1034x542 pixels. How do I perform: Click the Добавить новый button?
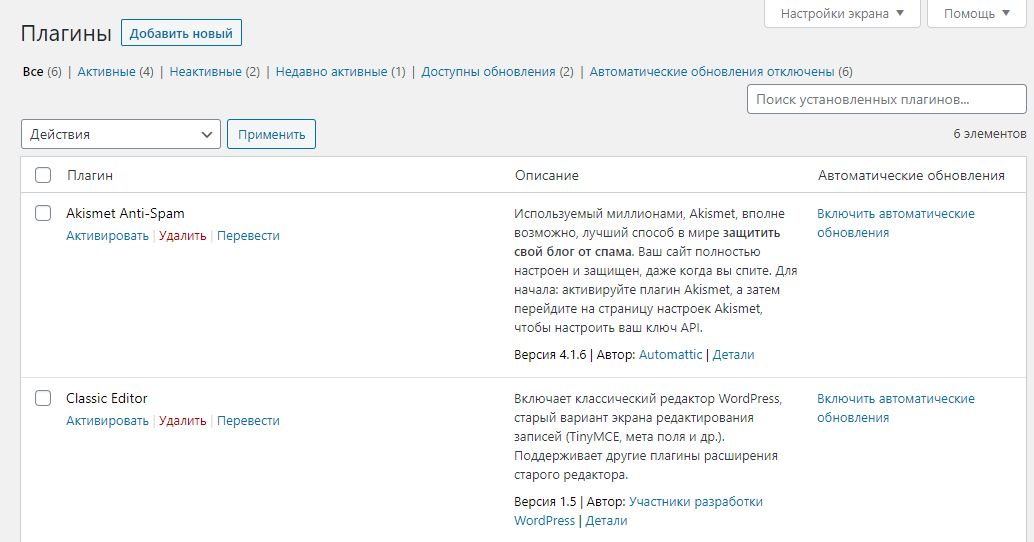[181, 33]
